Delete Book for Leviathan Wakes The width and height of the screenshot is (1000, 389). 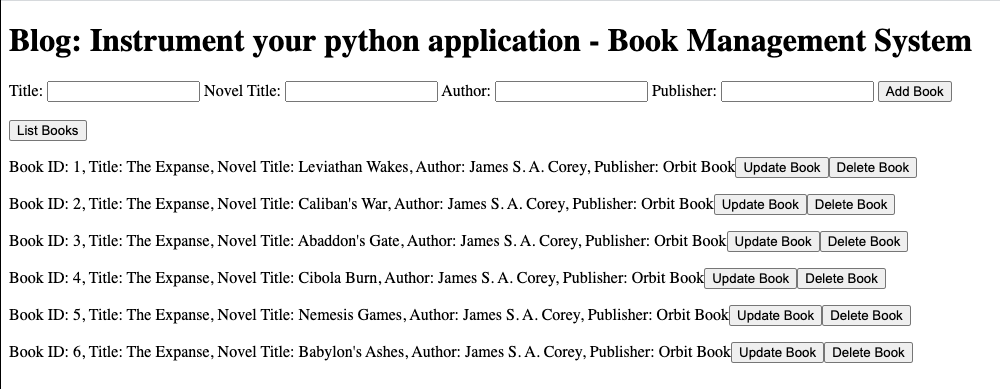pyautogui.click(x=872, y=168)
